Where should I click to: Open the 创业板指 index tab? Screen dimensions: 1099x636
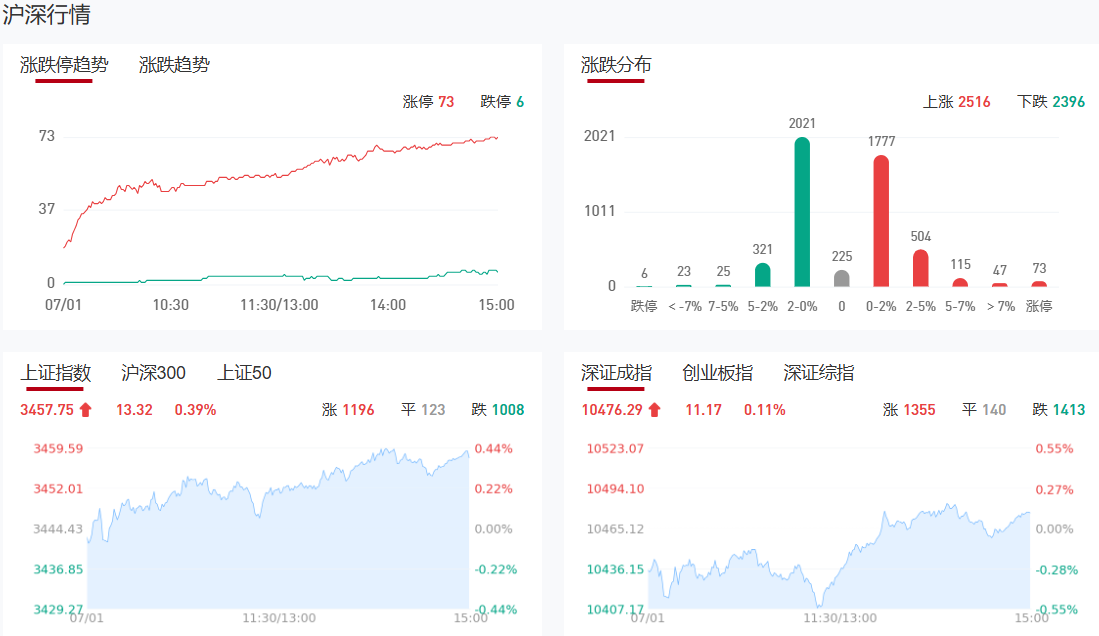pos(717,373)
